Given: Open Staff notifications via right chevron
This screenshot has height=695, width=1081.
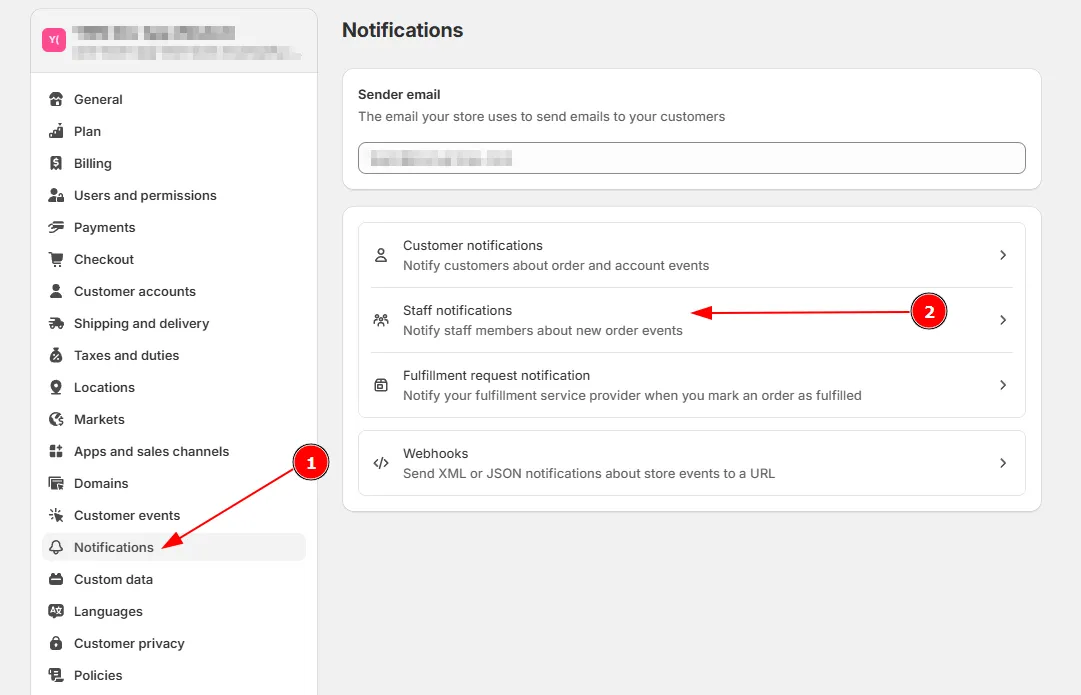Looking at the screenshot, I should 1003,320.
